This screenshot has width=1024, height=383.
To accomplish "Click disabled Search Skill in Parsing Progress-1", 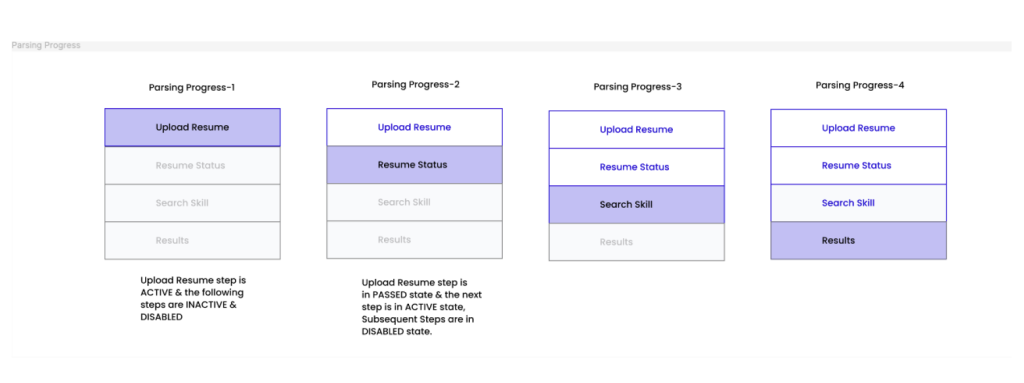I will click(x=192, y=203).
